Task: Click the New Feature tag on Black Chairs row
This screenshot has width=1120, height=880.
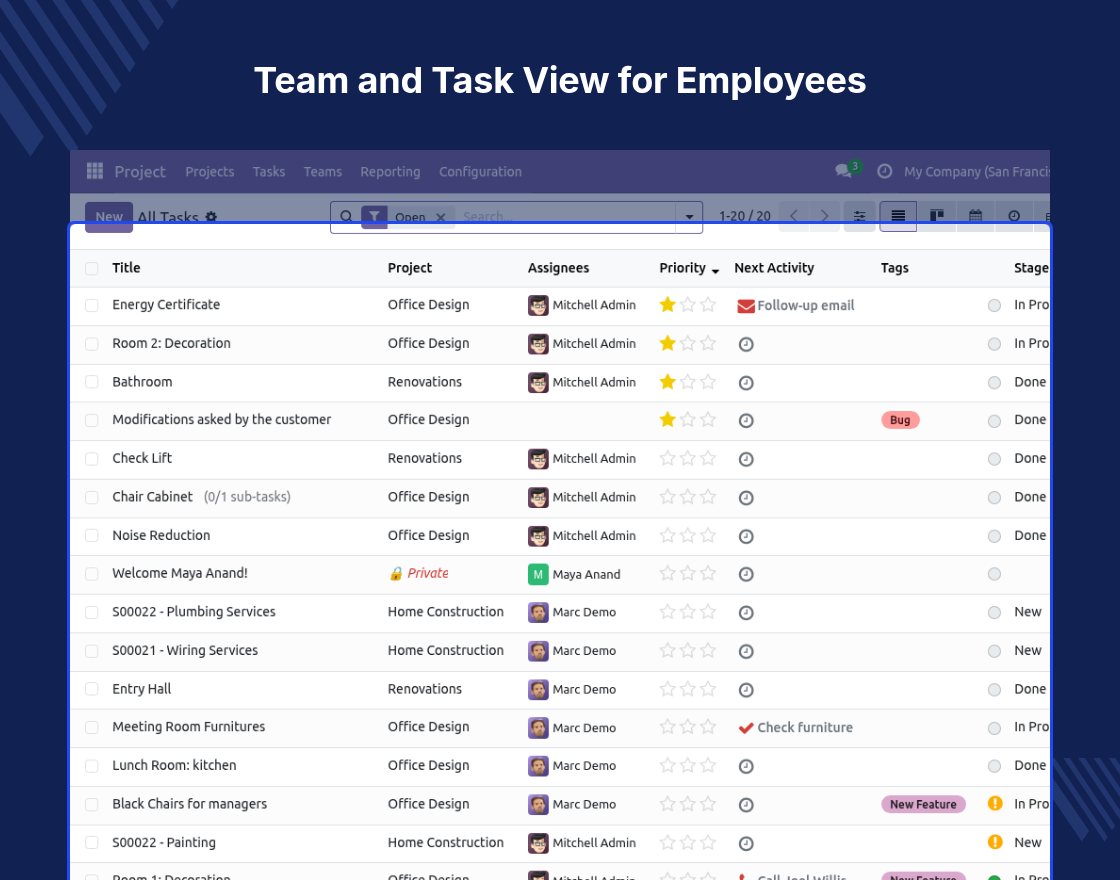Action: (923, 804)
